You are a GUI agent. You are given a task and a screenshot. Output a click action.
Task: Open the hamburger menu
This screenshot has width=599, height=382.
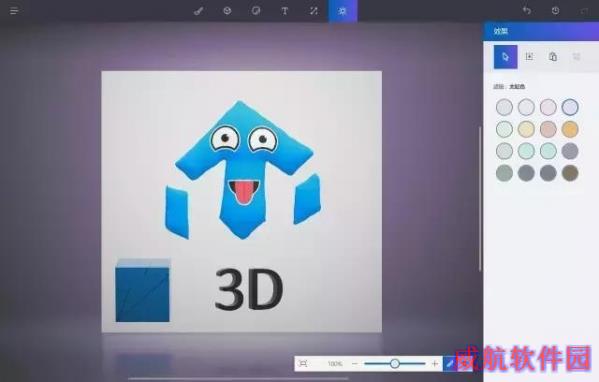(14, 11)
